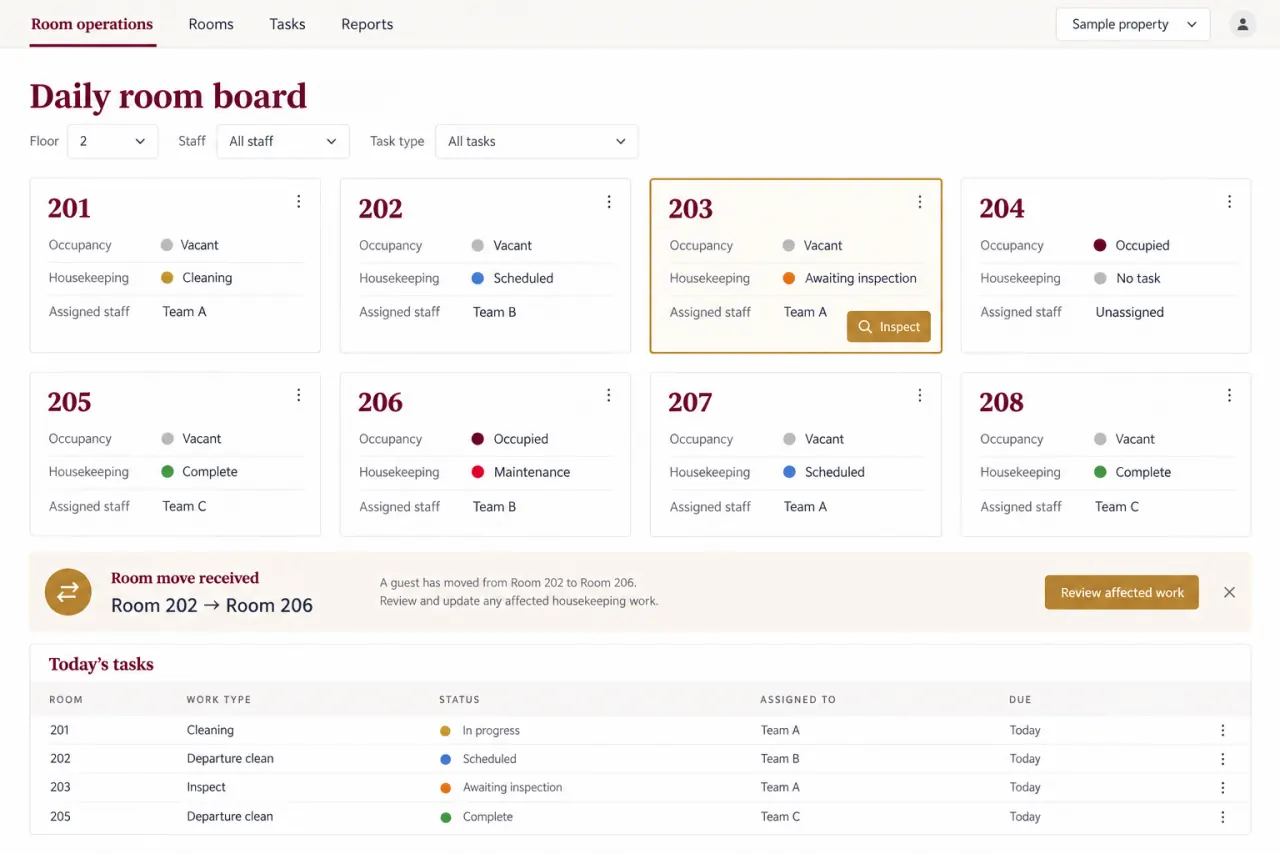The width and height of the screenshot is (1280, 854).
Task: Click the WORK TYPE column header
Action: (219, 700)
